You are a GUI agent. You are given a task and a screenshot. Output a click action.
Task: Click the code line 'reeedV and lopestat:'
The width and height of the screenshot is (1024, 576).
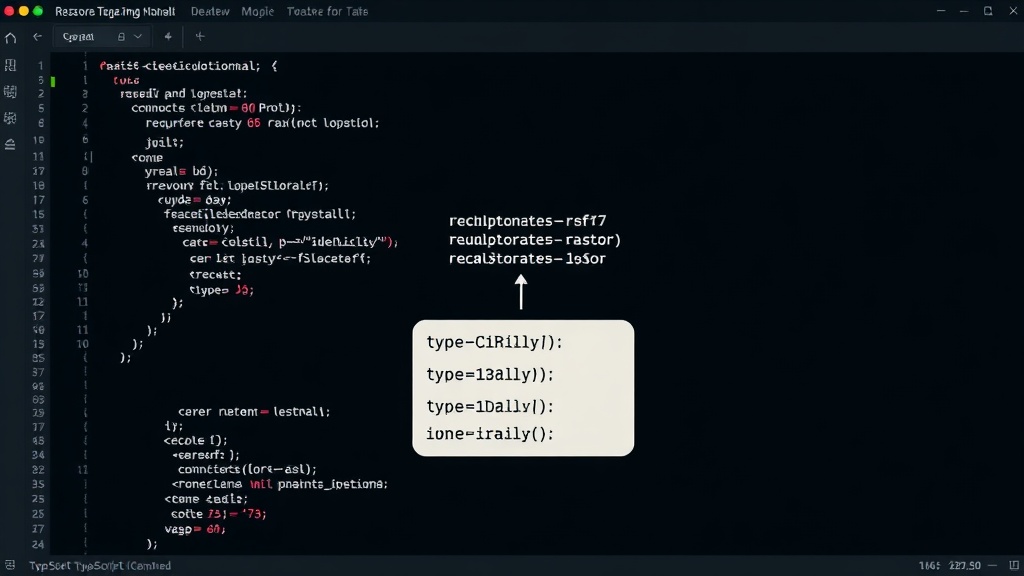click(x=184, y=93)
